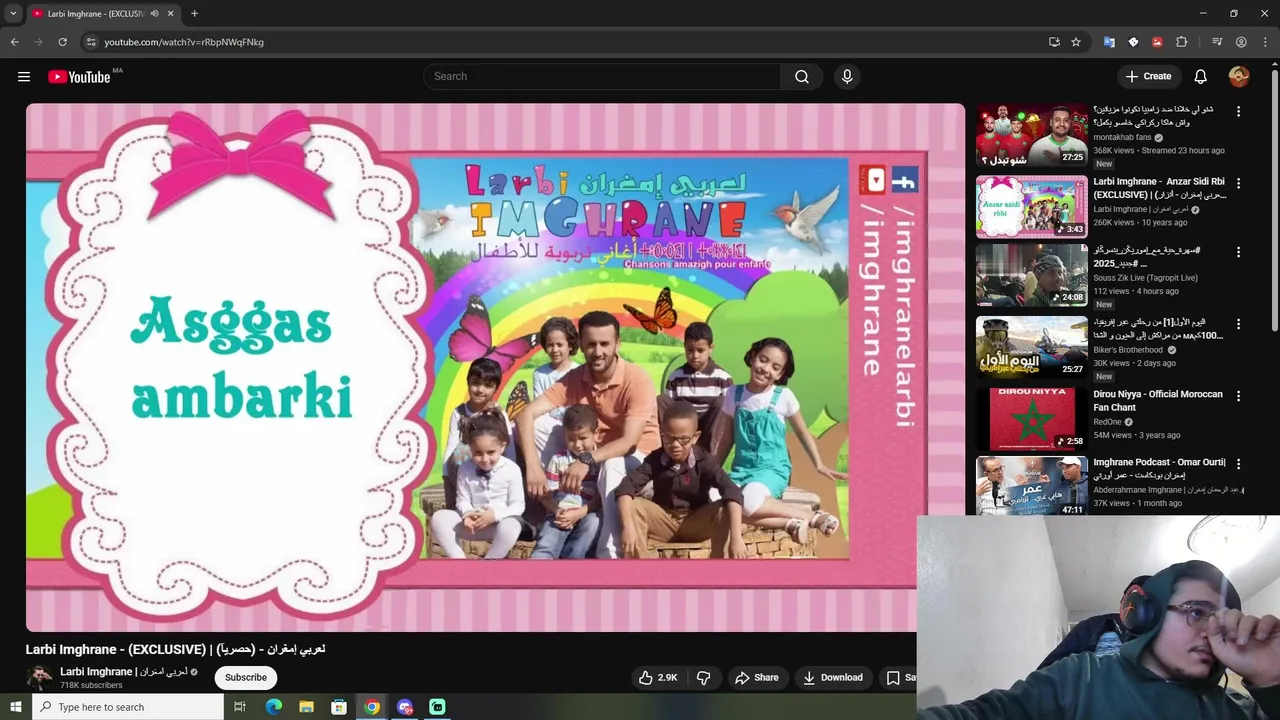This screenshot has height=720, width=1280.
Task: Click the search magnifier button
Action: point(802,77)
